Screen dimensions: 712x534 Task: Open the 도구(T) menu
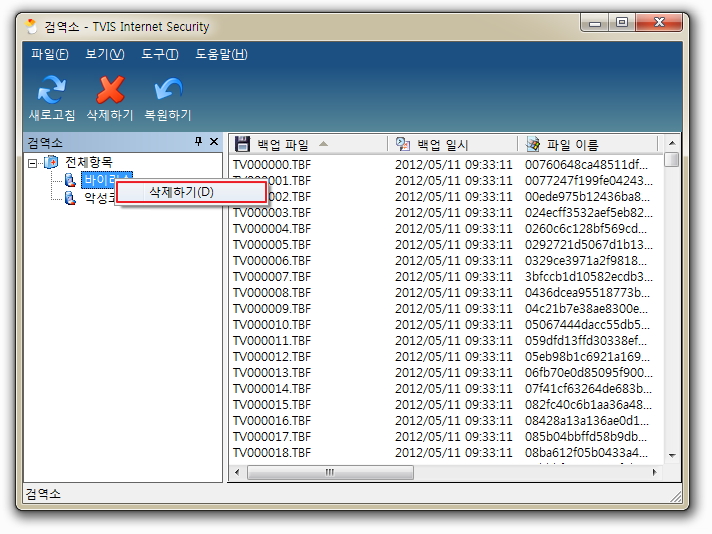tap(160, 54)
